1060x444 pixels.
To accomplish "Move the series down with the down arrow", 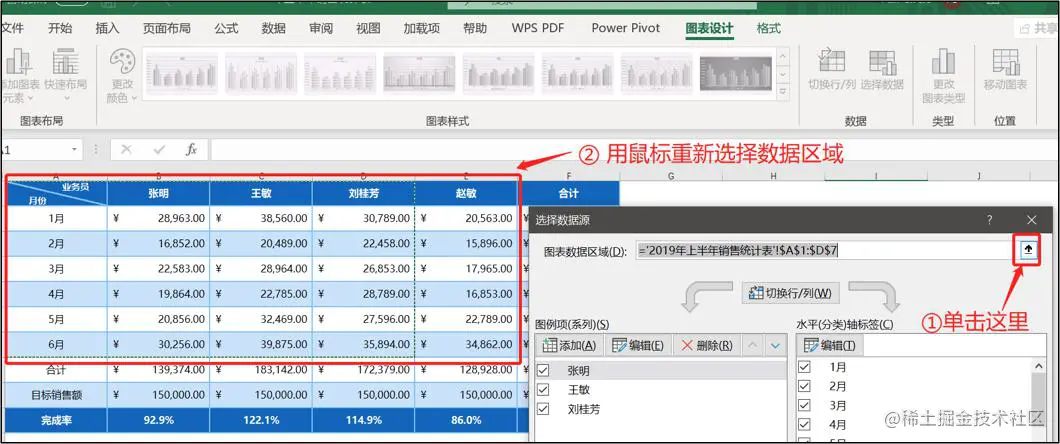I will pyautogui.click(x=775, y=345).
